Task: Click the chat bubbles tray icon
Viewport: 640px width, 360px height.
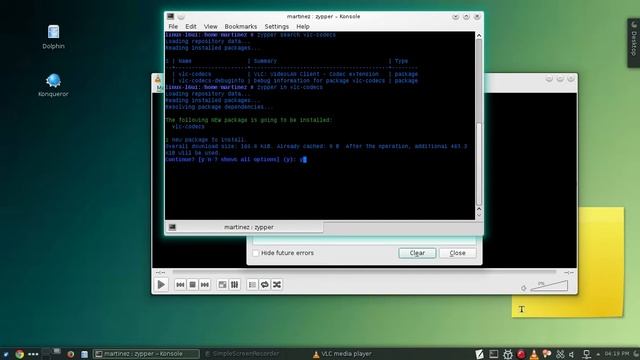Action: click(x=547, y=353)
